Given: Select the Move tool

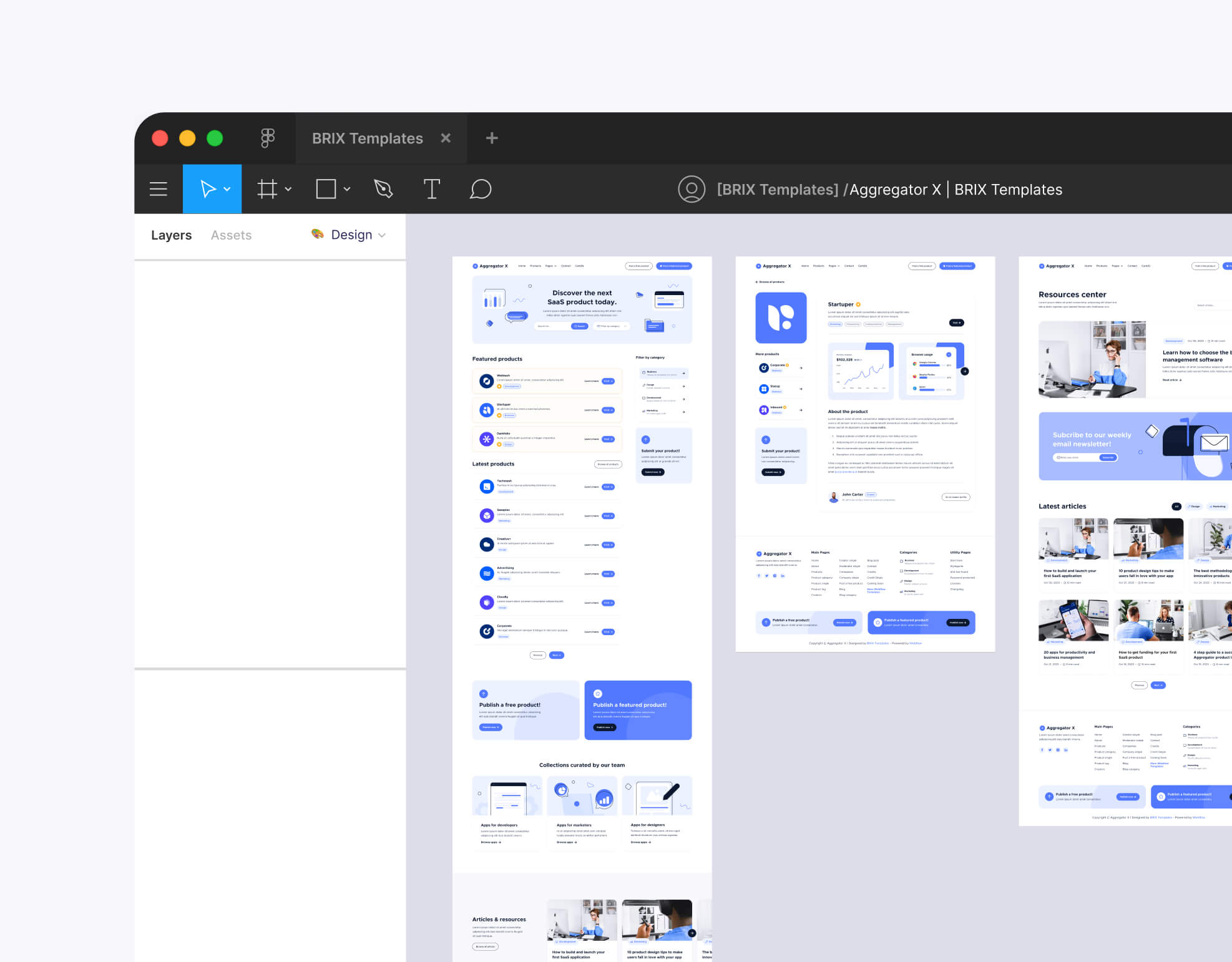Looking at the screenshot, I should click(208, 189).
